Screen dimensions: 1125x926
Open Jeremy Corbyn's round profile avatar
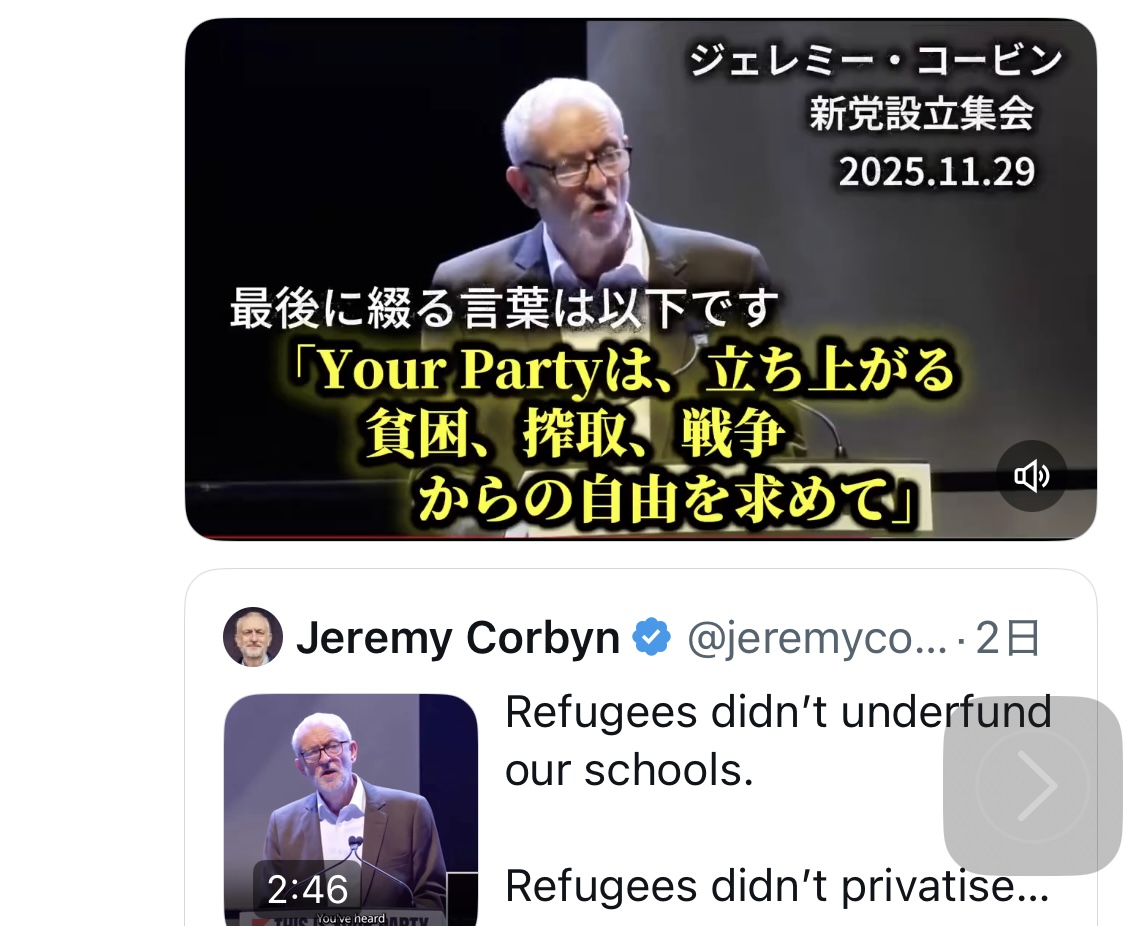point(252,637)
